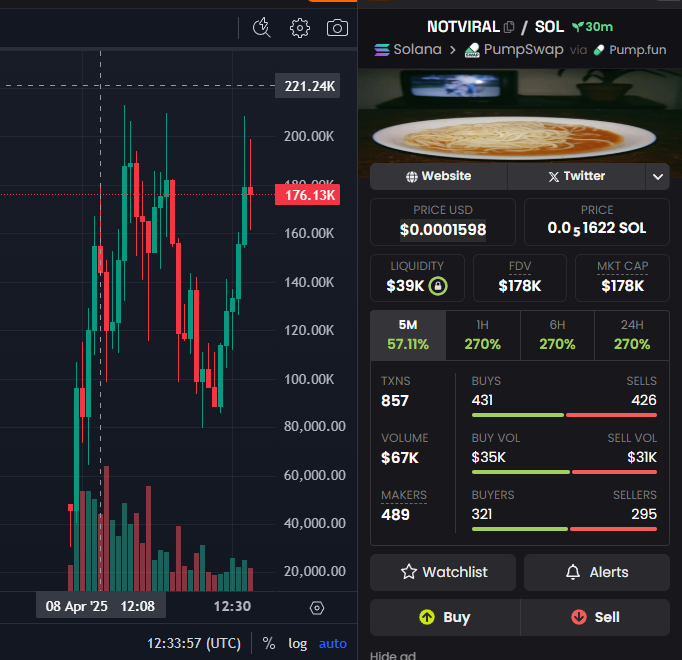The height and width of the screenshot is (660, 682).
Task: Click the TXNS 857 value
Action: (x=395, y=401)
